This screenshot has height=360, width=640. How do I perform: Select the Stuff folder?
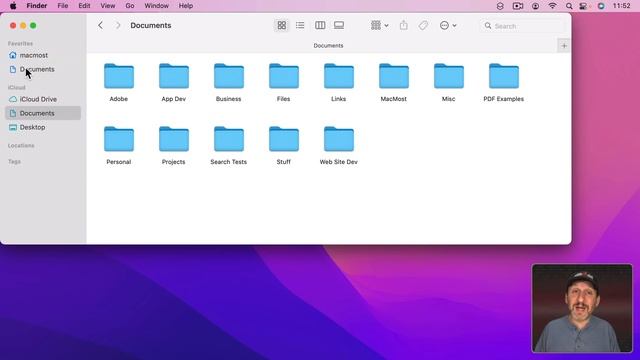[x=284, y=145]
